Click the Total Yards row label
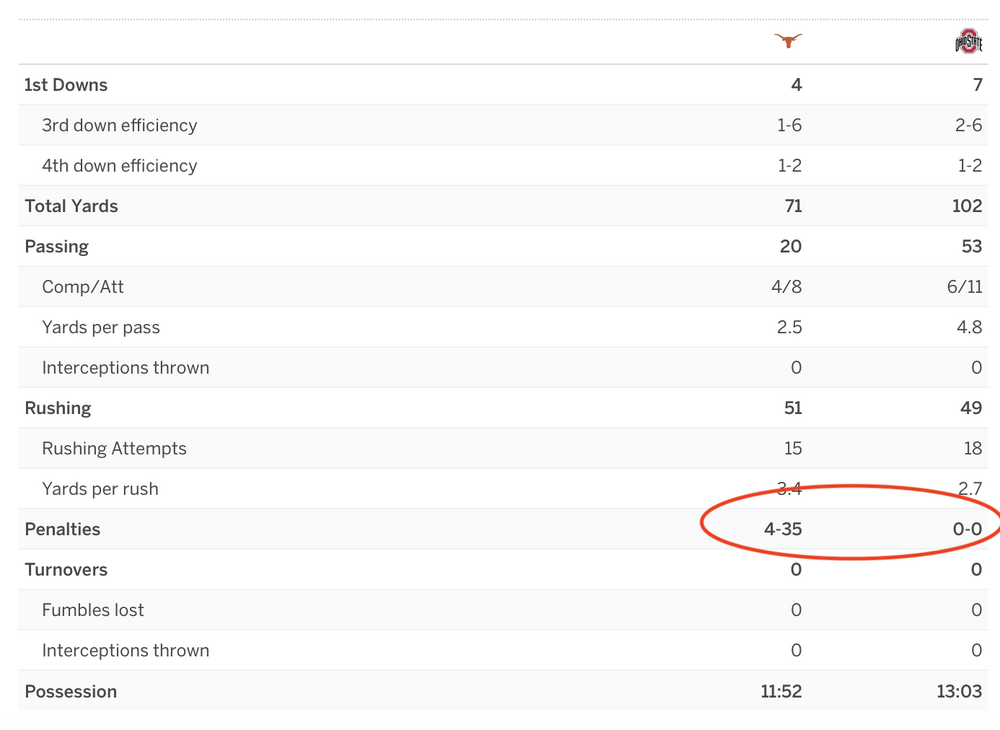The height and width of the screenshot is (730, 1000). click(71, 206)
